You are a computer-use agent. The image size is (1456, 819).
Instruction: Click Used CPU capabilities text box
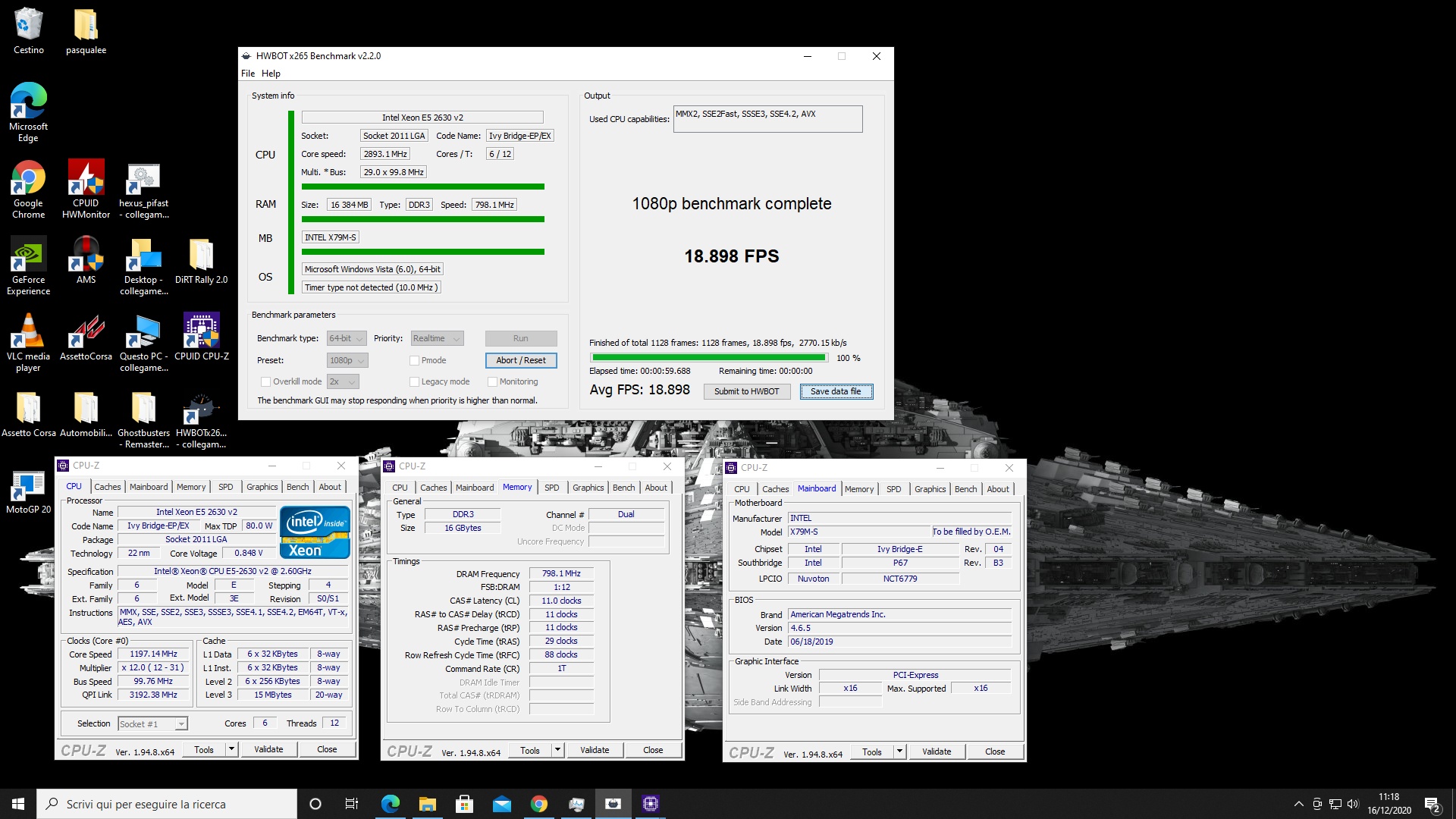coord(767,119)
